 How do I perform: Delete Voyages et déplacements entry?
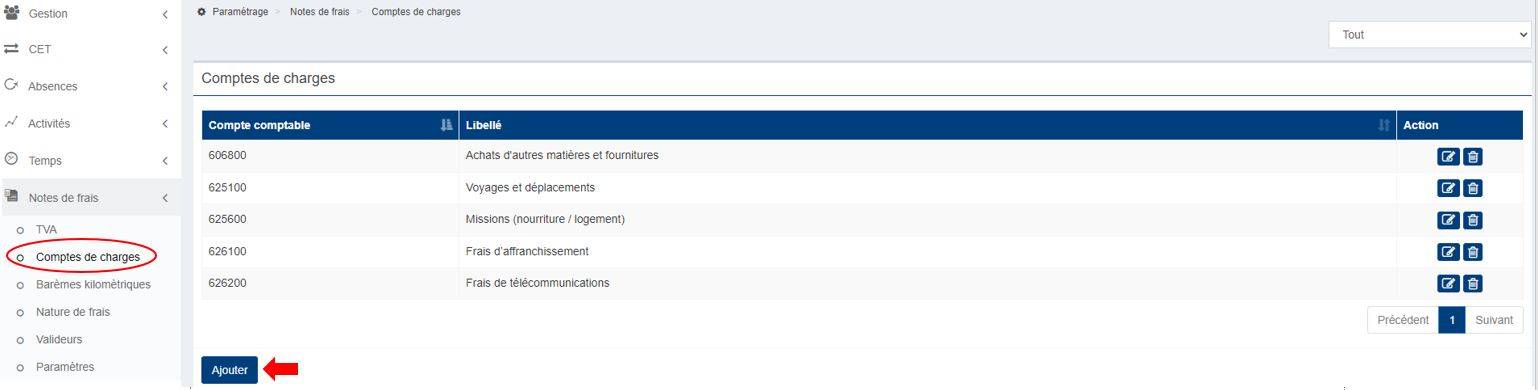pos(1473,188)
